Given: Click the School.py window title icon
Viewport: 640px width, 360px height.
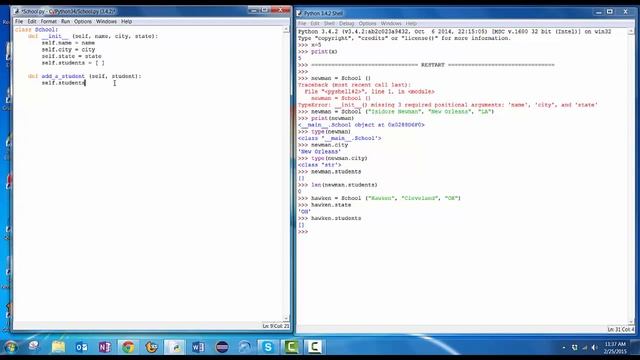Looking at the screenshot, I should (17, 11).
